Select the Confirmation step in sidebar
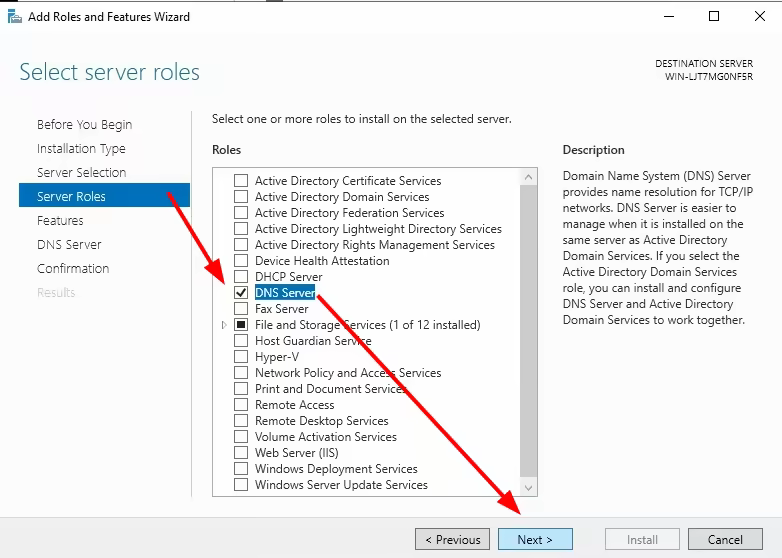782x558 pixels. point(73,268)
